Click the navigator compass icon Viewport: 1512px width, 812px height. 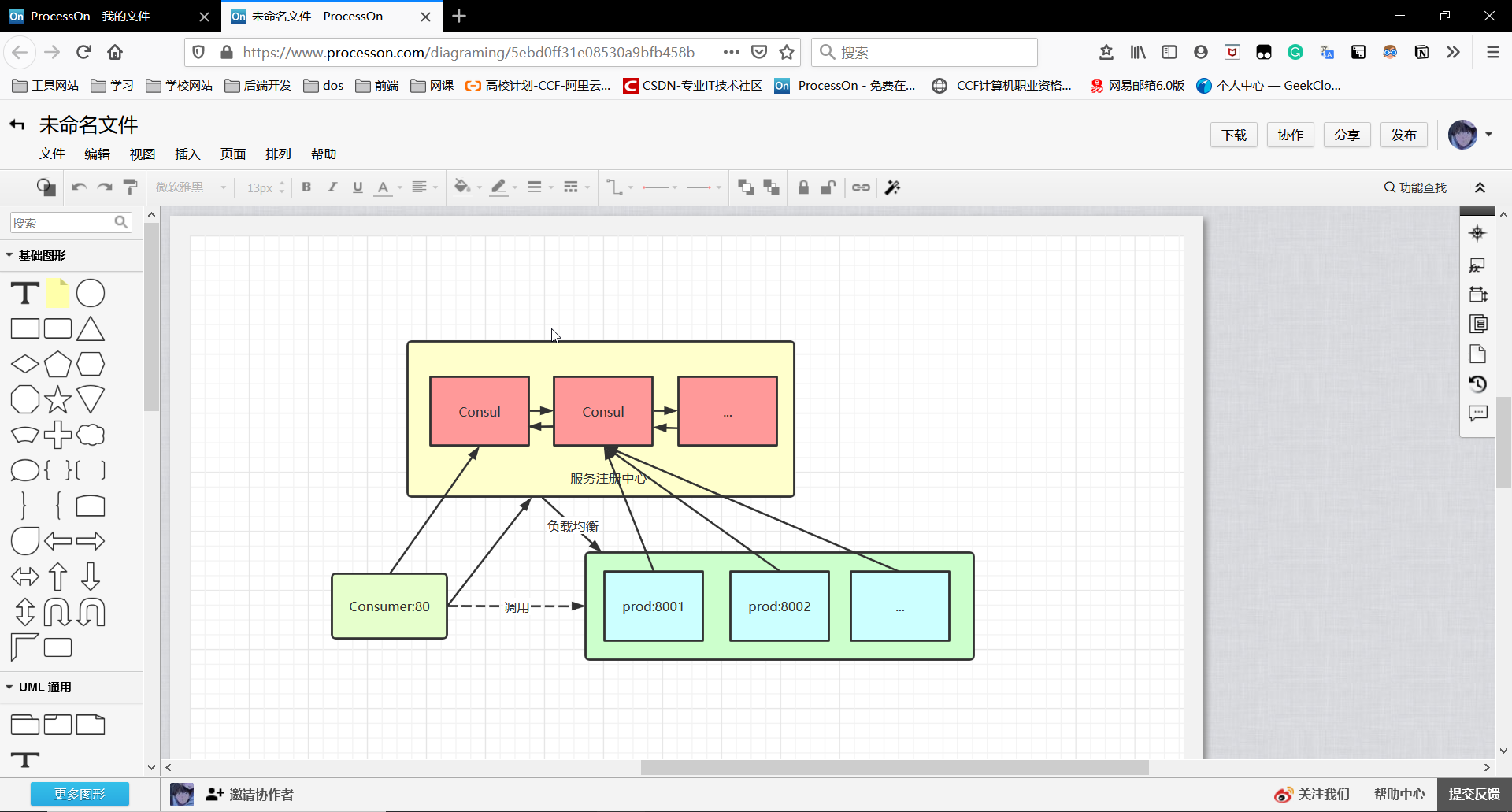(x=1477, y=233)
